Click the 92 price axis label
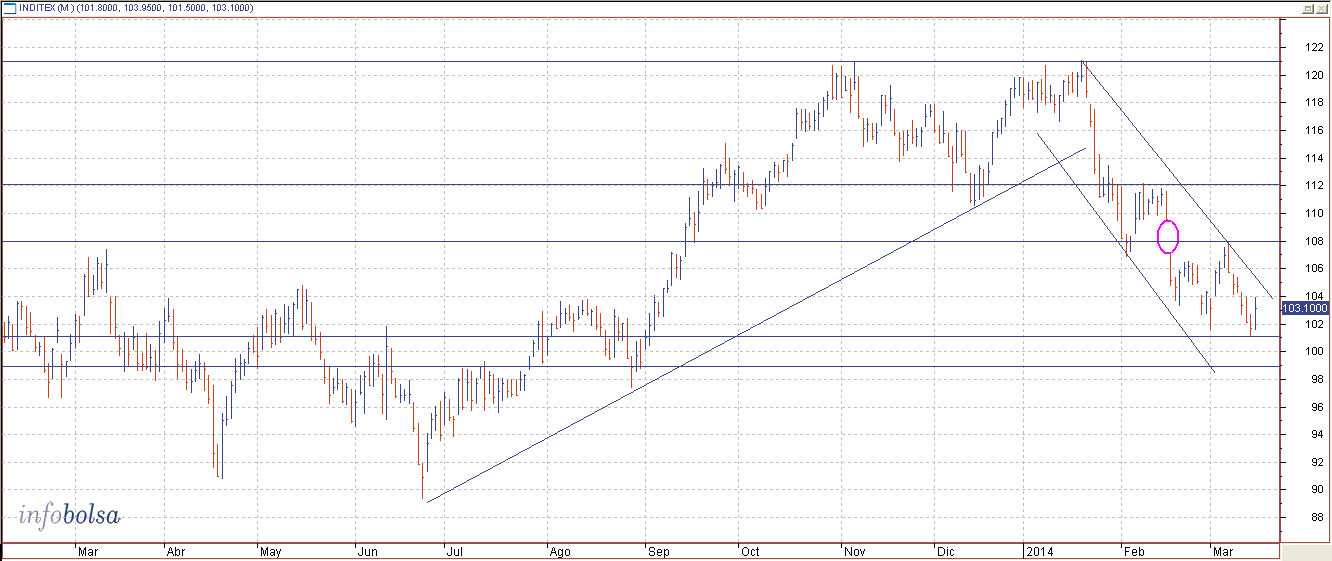Viewport: 1332px width, 561px height. tap(1315, 462)
